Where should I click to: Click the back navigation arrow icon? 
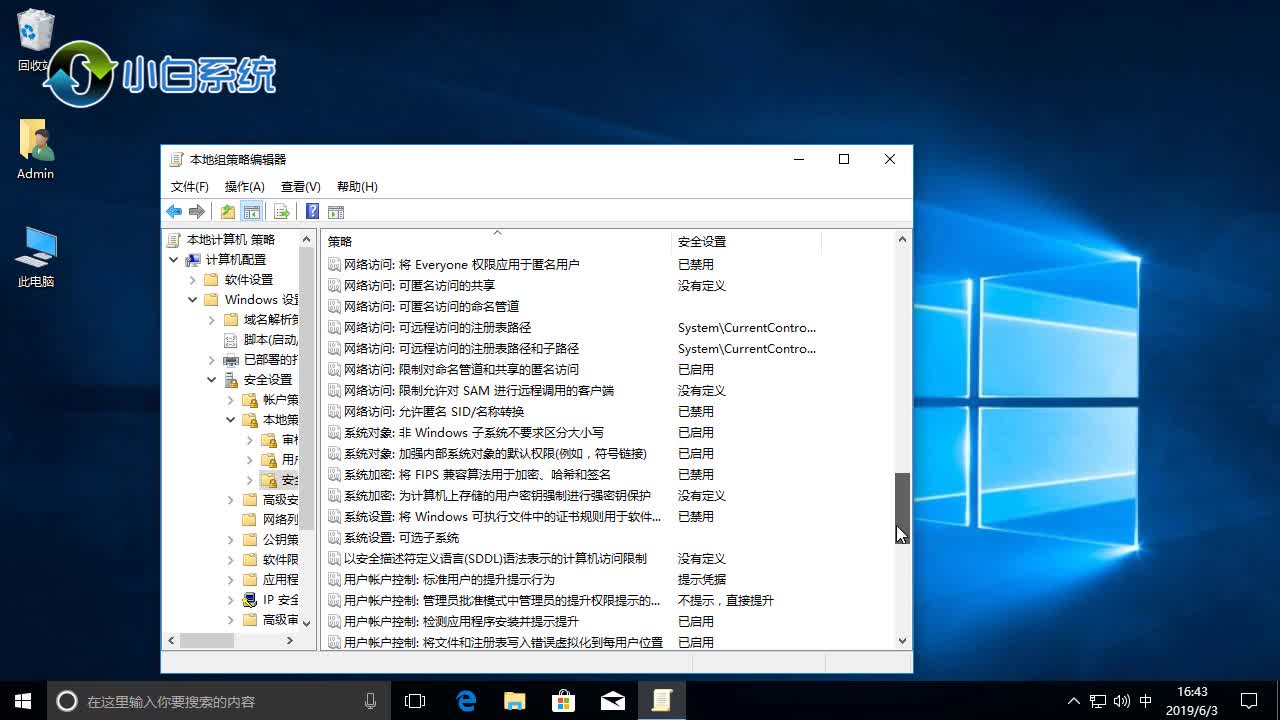click(173, 211)
